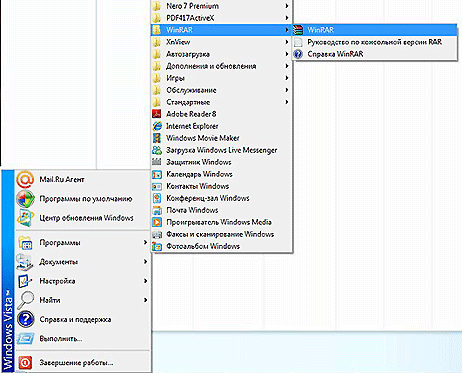Screen dimensions: 462x373
Task: Click the Документы menu icon
Action: point(25,262)
